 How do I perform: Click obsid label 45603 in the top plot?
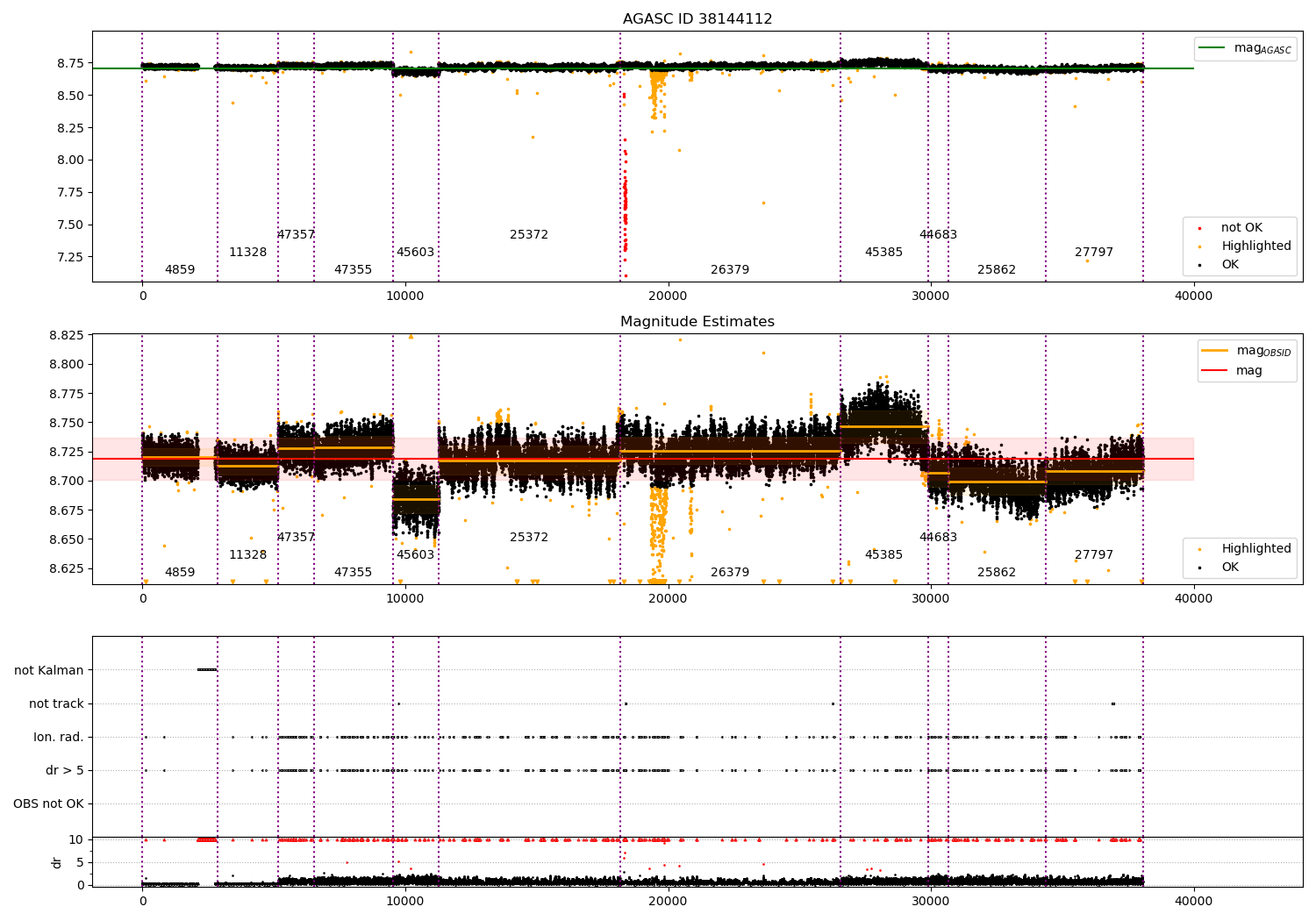point(415,253)
